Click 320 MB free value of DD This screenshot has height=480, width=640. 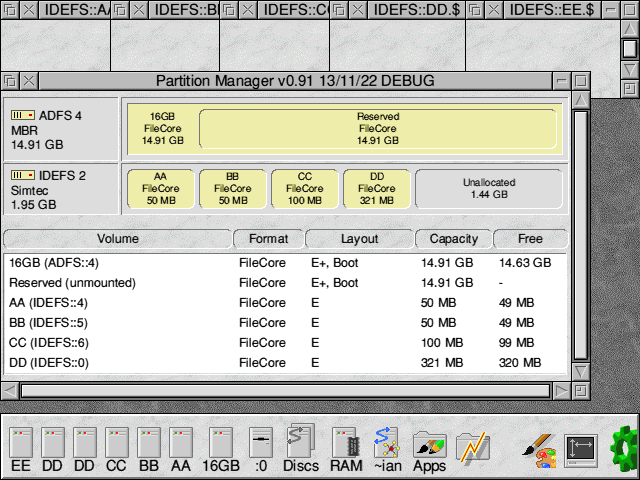(520, 363)
